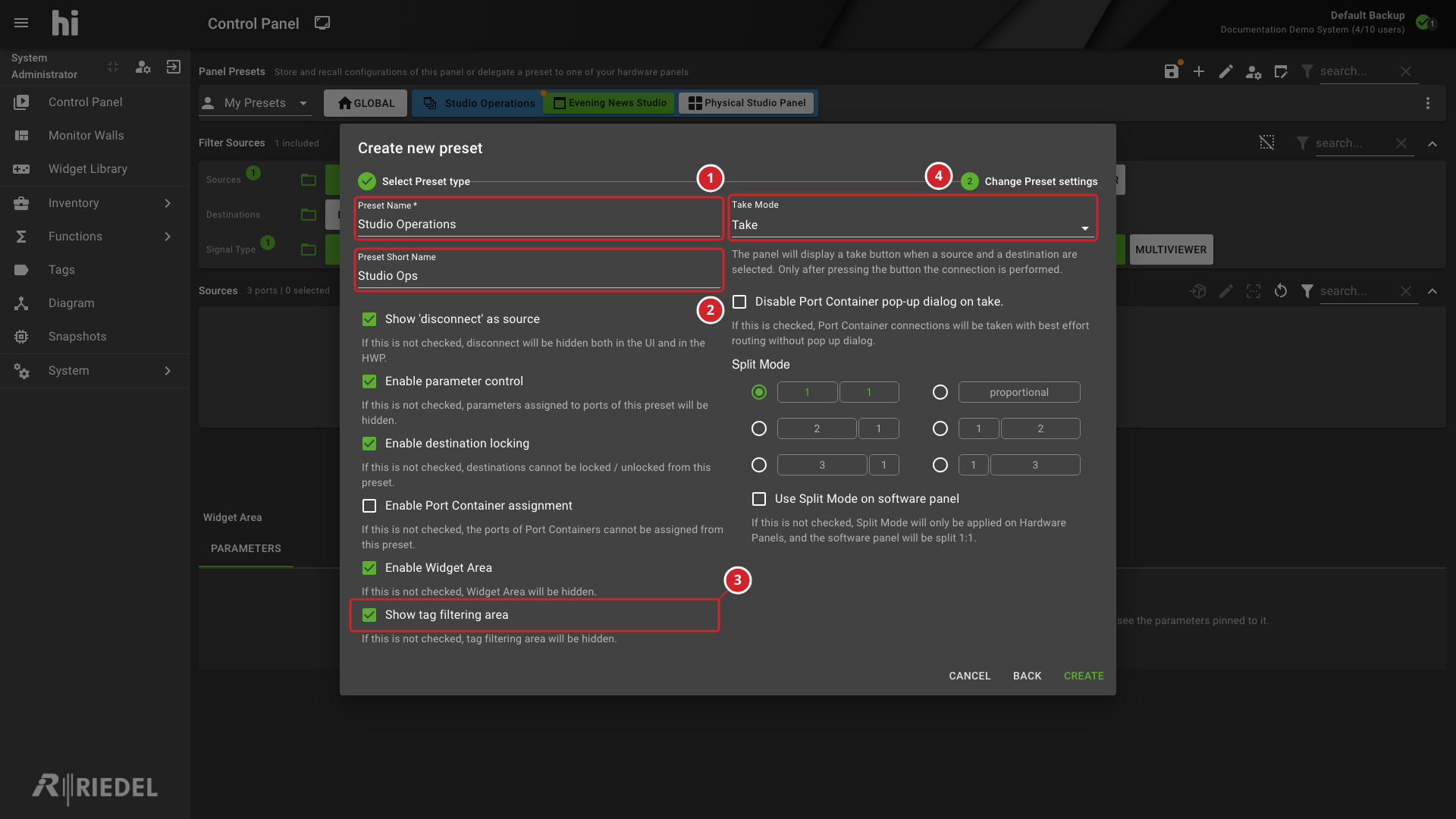Viewport: 1456px width, 819px height.
Task: Click the CANCEL button
Action: coord(970,676)
